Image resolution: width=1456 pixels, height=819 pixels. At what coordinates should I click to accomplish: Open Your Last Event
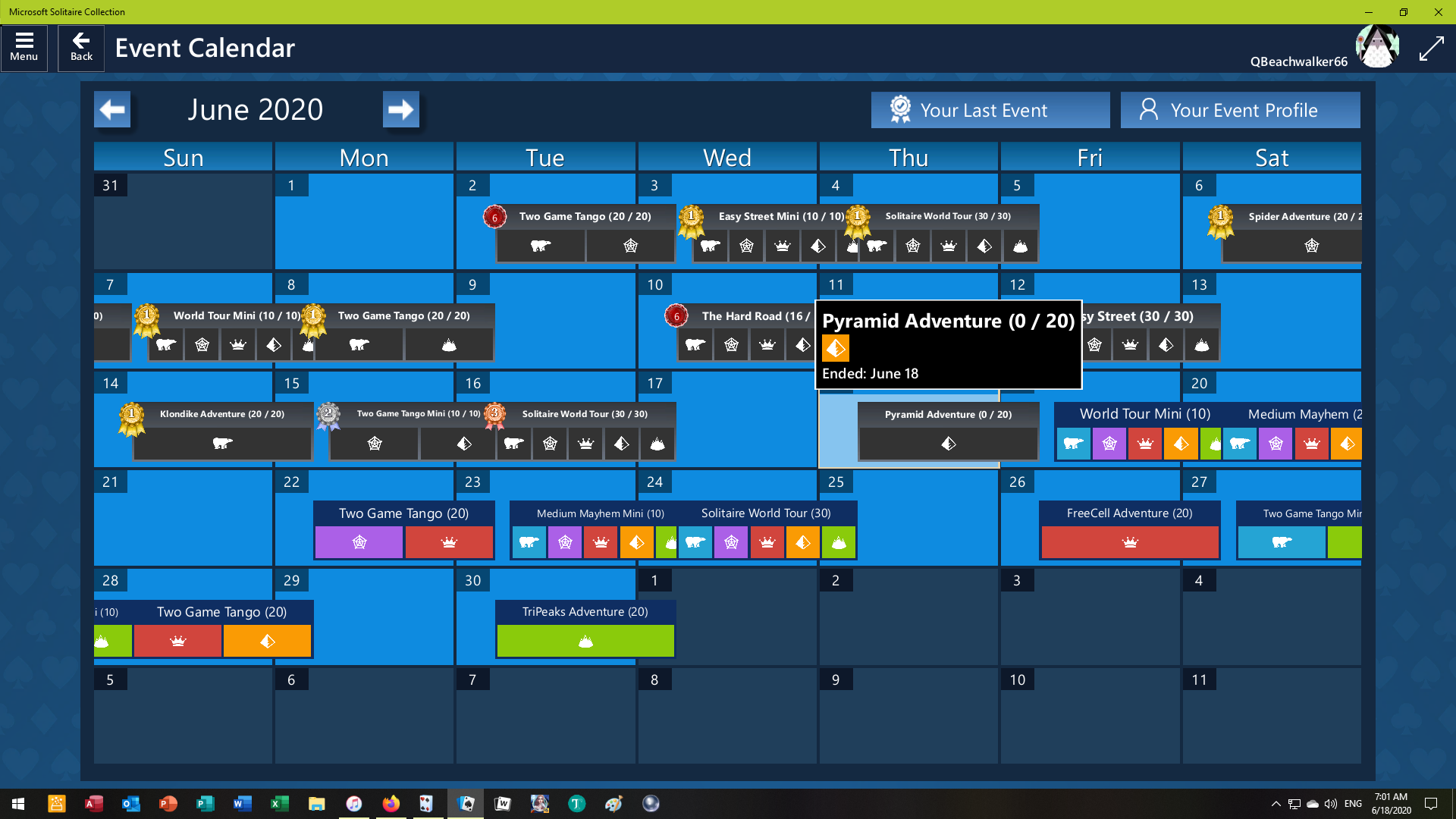(x=990, y=110)
